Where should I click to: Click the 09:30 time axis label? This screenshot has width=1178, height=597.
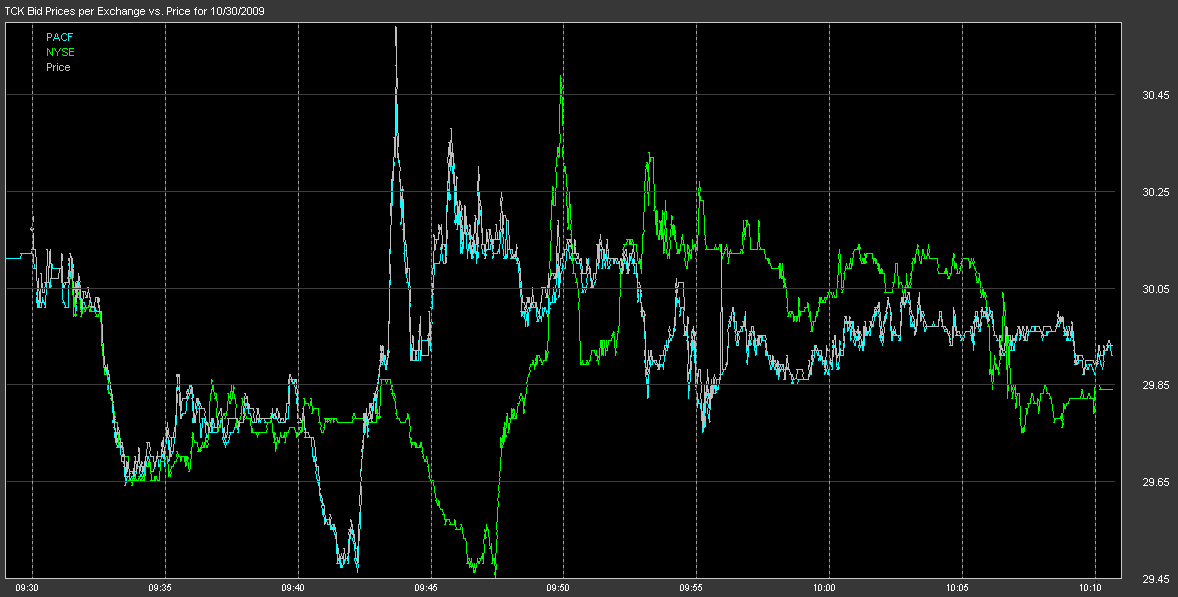(27, 588)
